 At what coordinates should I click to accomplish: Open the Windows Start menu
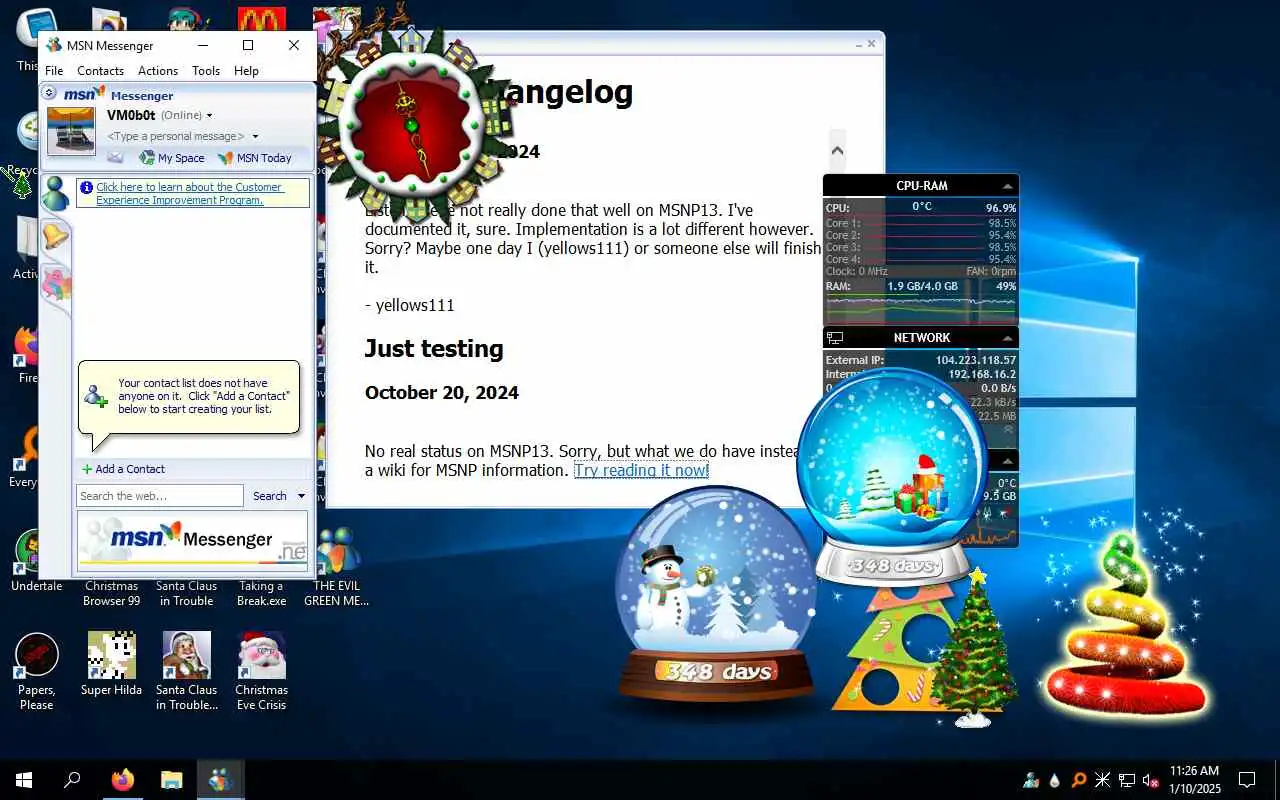tap(24, 780)
